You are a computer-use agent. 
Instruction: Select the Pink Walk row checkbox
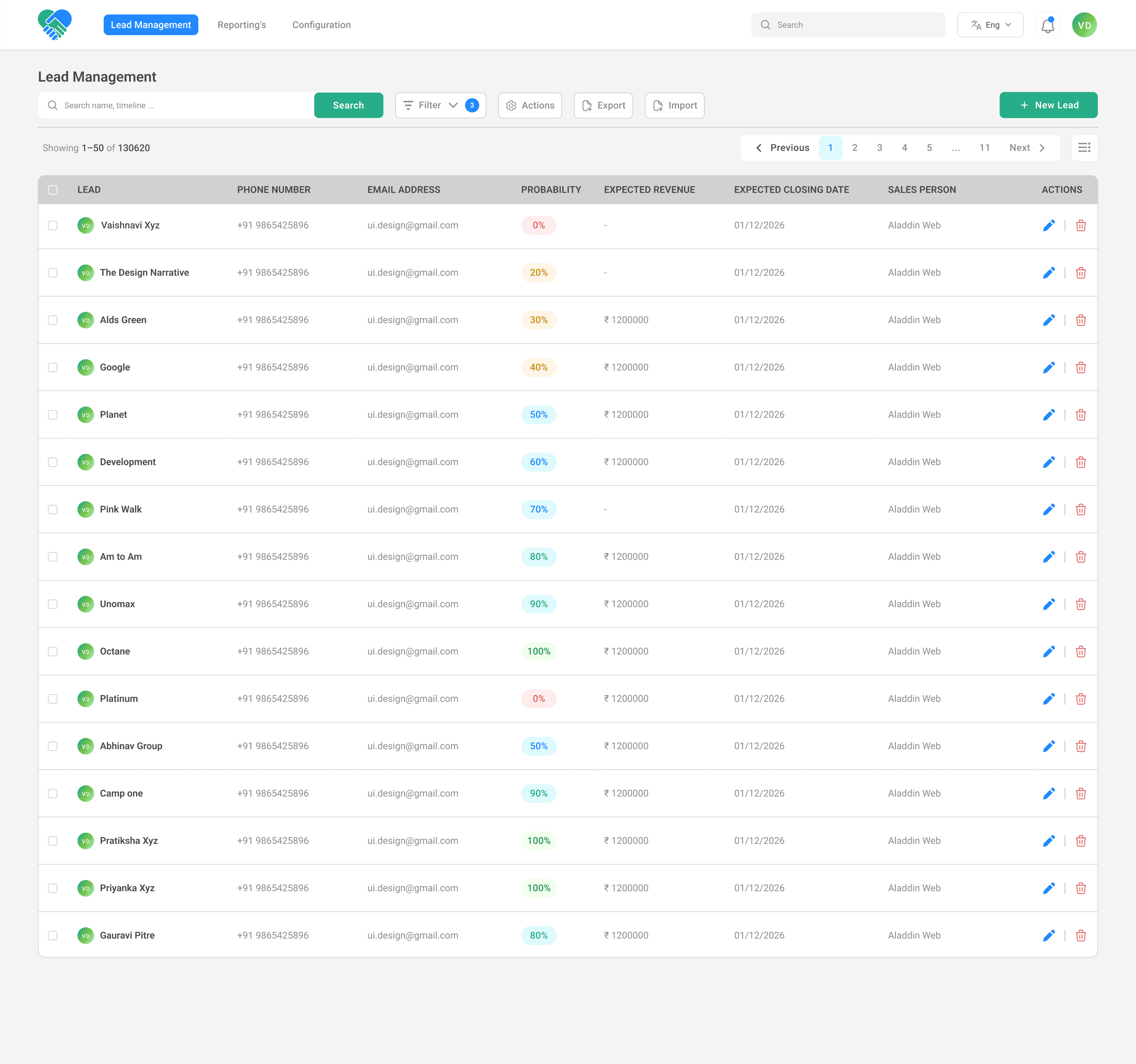(53, 509)
